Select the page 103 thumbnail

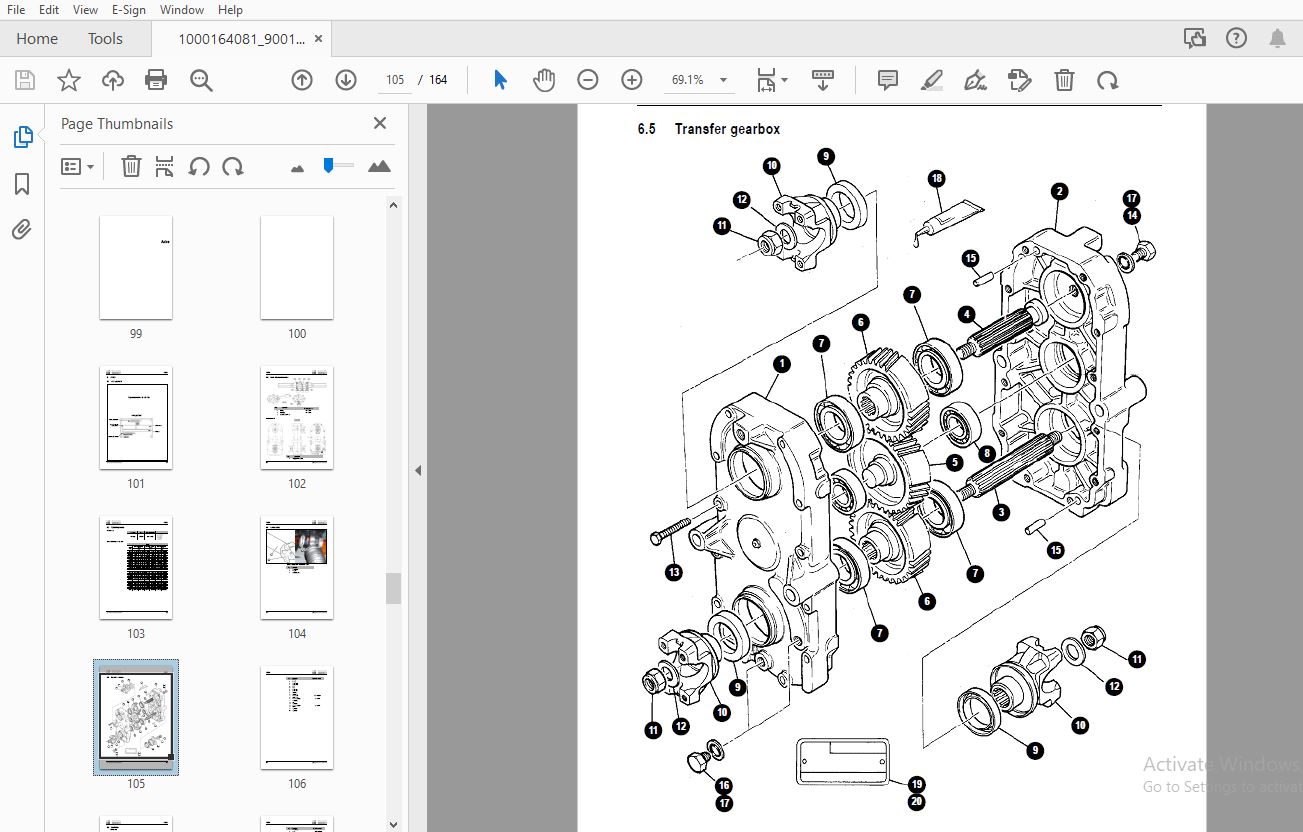136,568
